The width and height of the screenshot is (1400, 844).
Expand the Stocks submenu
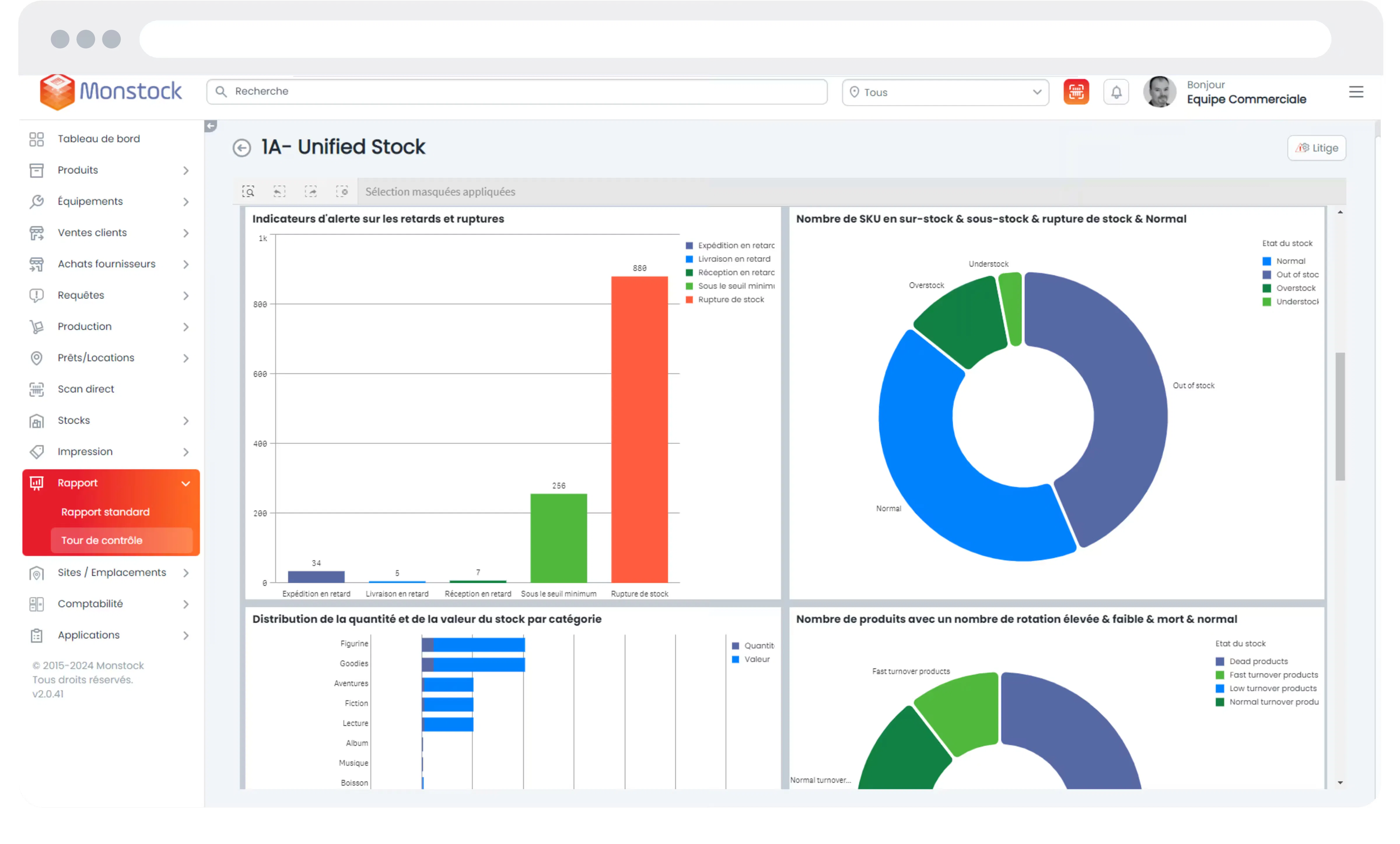click(x=186, y=421)
